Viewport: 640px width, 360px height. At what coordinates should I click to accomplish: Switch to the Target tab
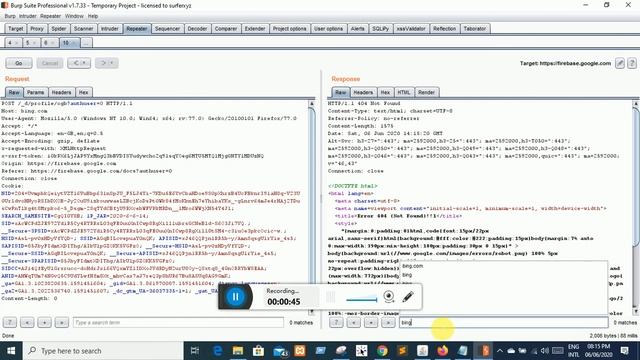(16, 29)
